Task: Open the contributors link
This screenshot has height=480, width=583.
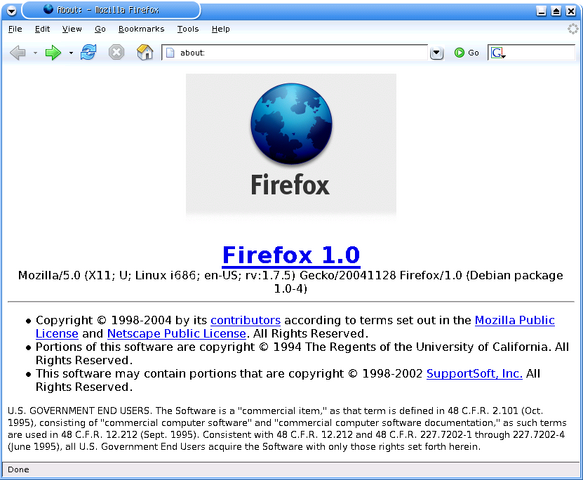Action: tap(245, 320)
